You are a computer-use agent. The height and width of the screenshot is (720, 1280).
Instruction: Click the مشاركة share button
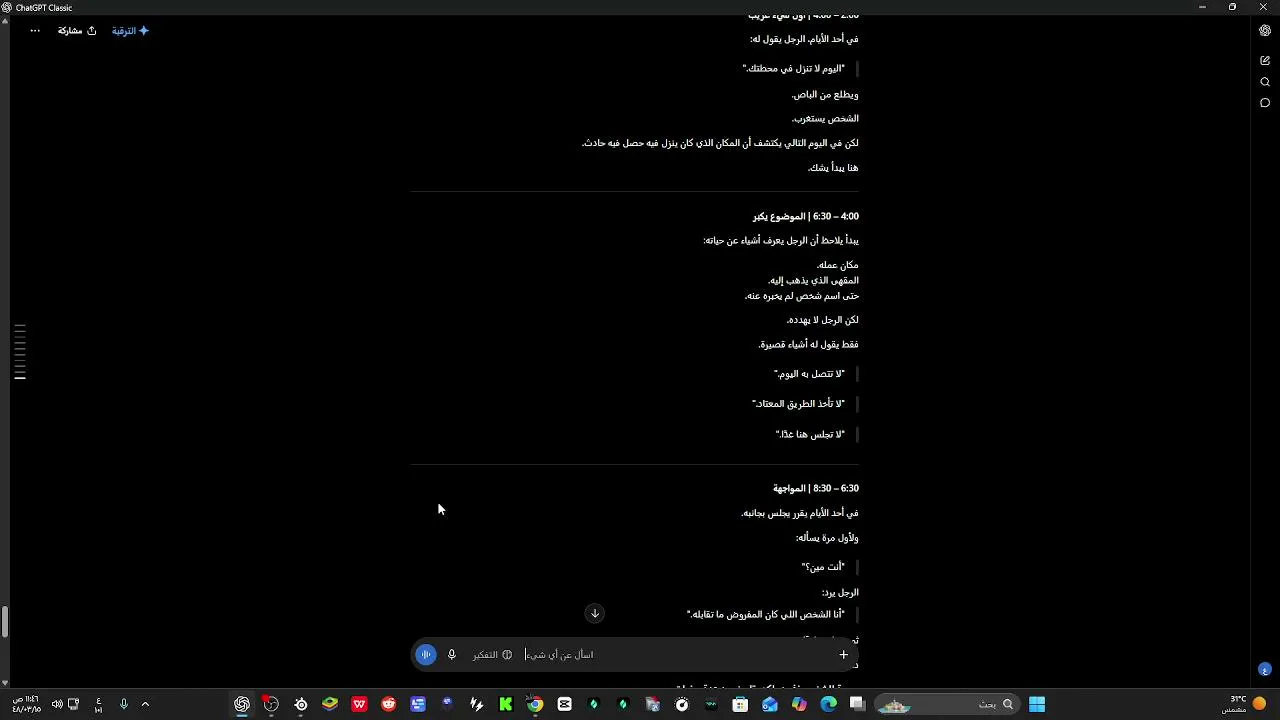[77, 31]
